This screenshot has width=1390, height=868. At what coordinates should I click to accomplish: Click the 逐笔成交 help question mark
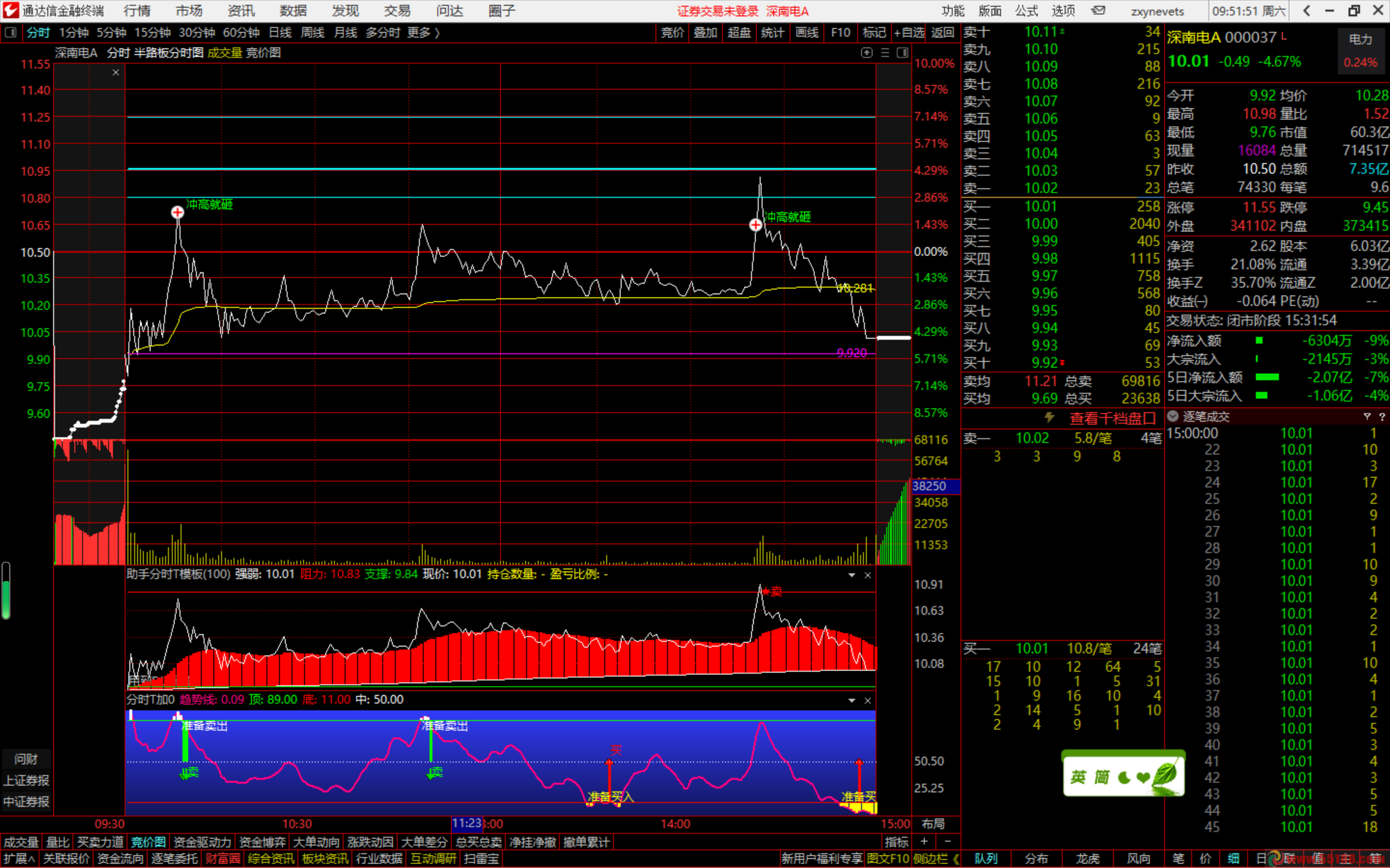1382,417
